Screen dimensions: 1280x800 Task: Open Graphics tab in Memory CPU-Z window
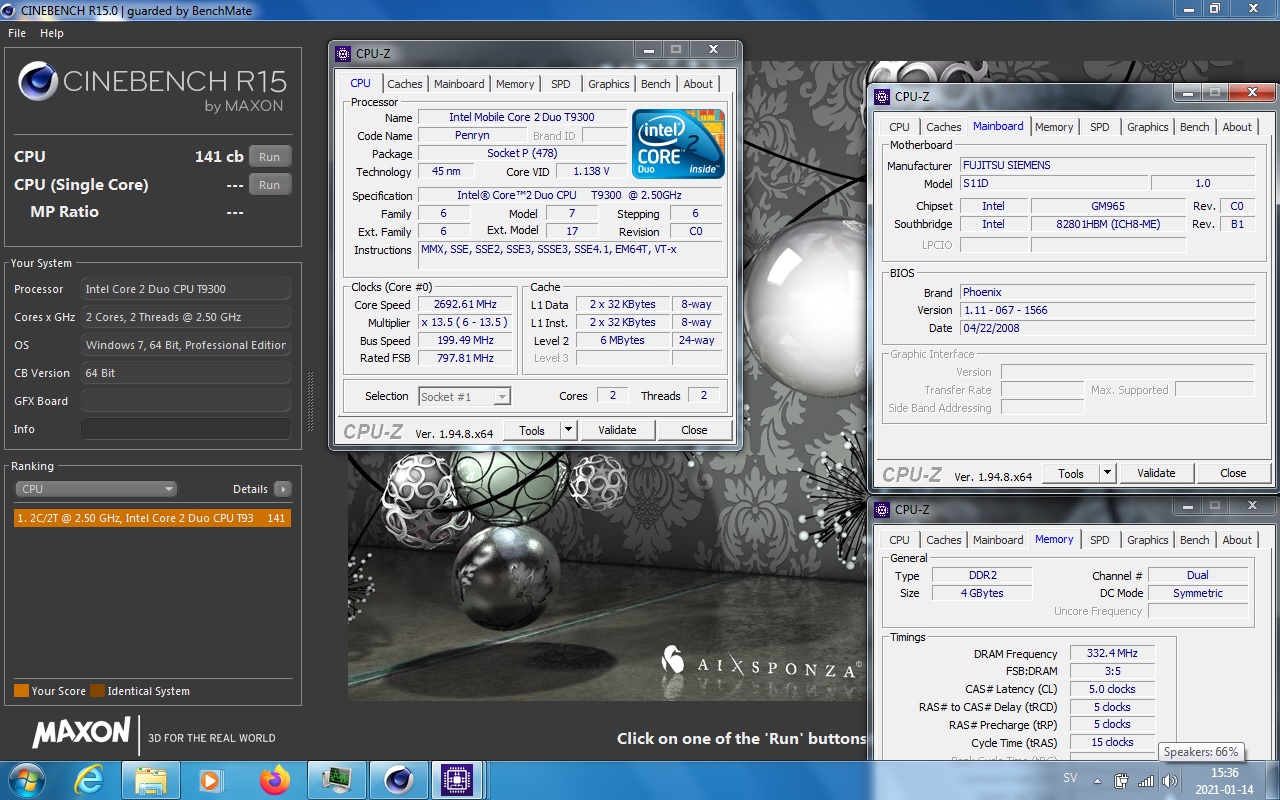coord(1148,540)
